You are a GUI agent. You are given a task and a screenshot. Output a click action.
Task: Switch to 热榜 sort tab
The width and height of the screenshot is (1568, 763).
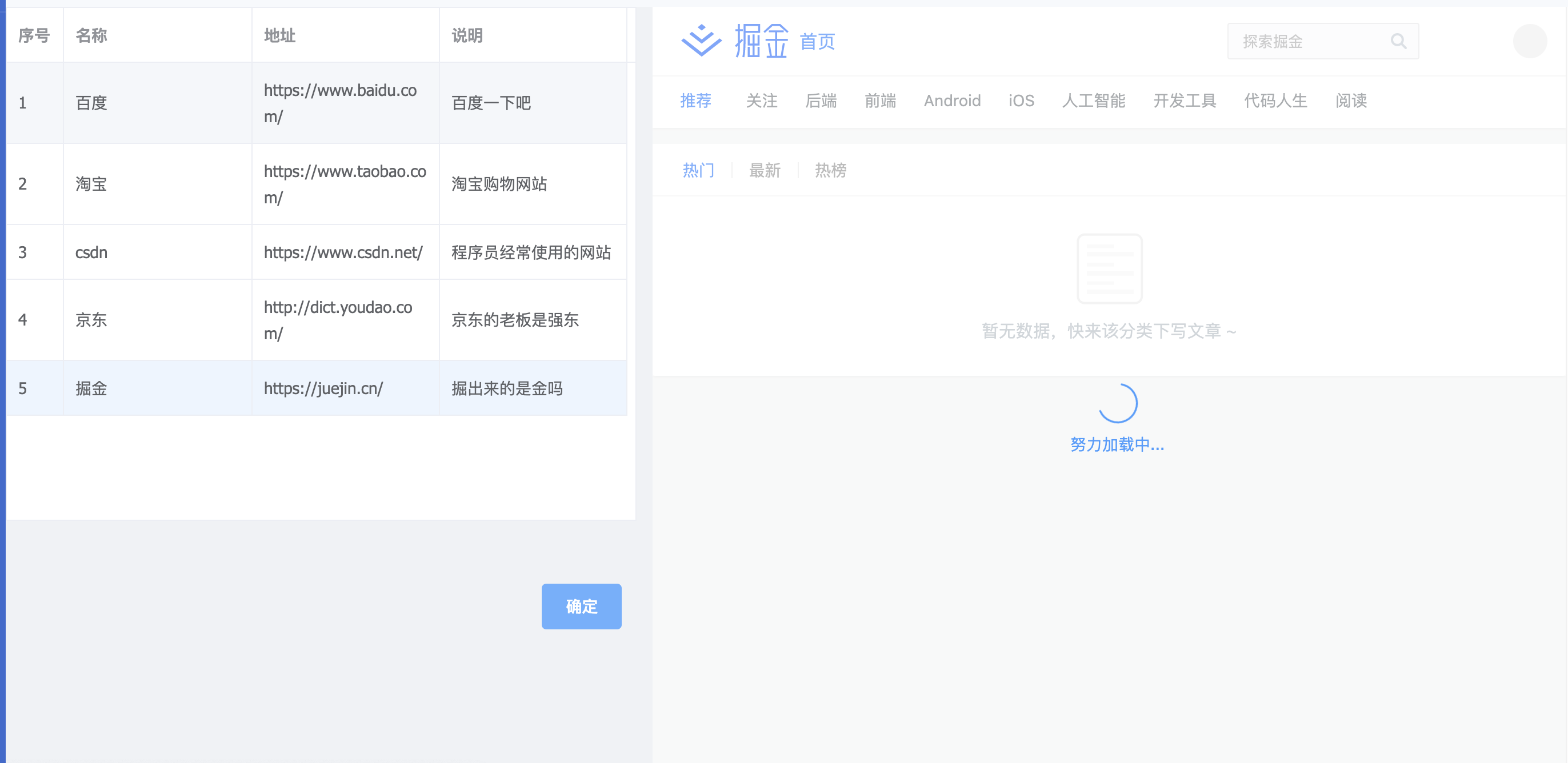coord(830,170)
